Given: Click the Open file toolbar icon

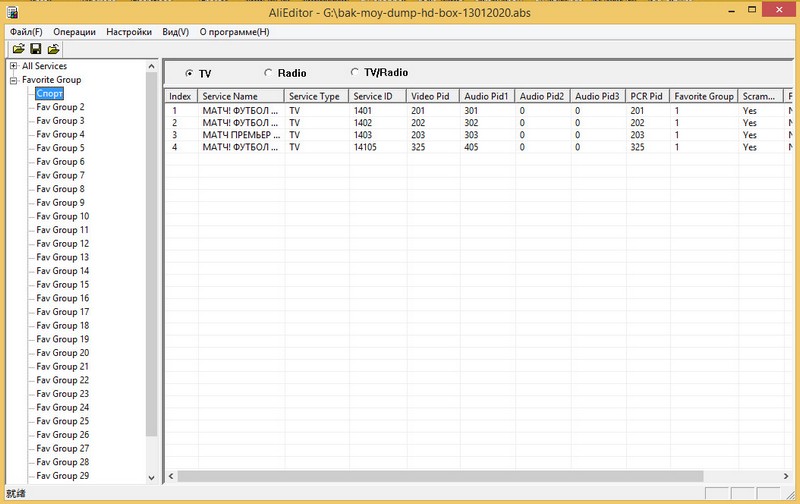Looking at the screenshot, I should pos(18,49).
